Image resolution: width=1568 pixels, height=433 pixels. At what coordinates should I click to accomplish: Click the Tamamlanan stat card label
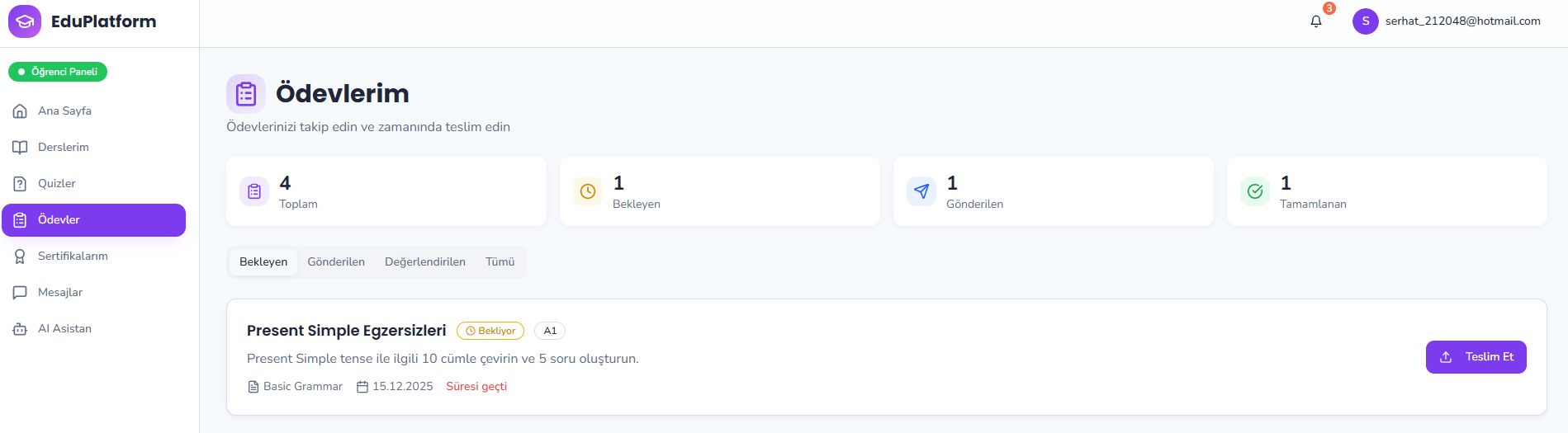[x=1313, y=205]
